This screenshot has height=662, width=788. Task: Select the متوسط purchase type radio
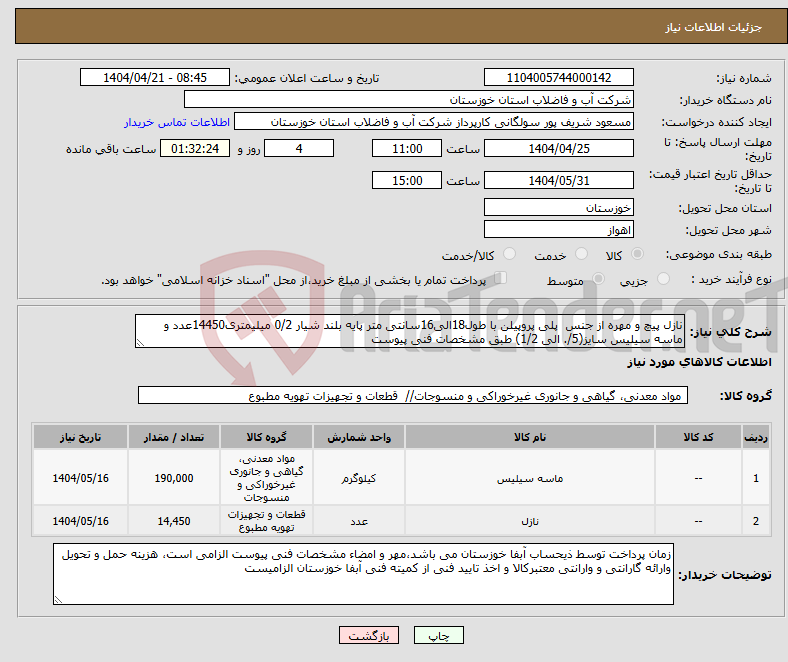tap(599, 278)
